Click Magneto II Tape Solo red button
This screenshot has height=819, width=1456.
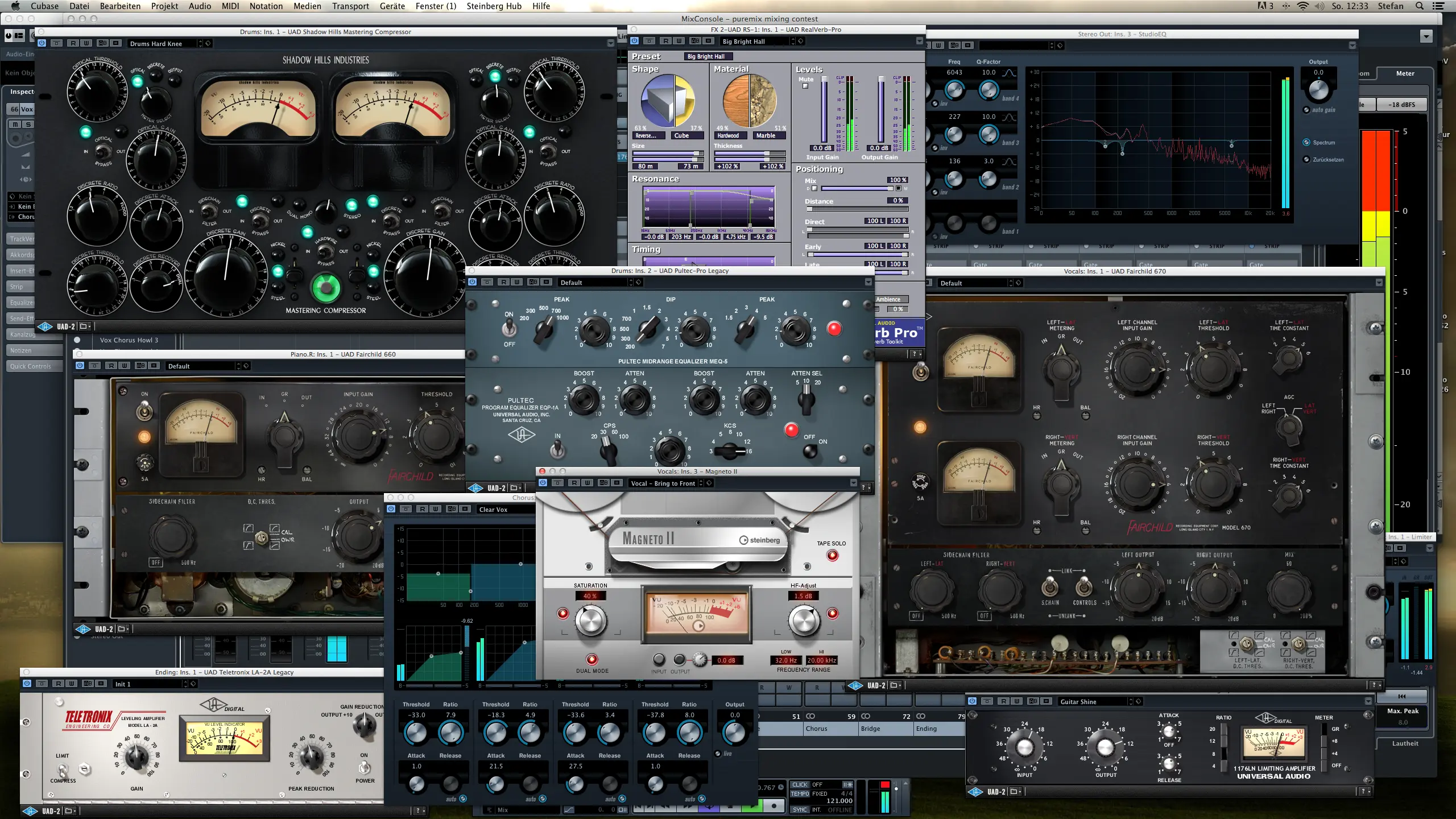[x=833, y=556]
